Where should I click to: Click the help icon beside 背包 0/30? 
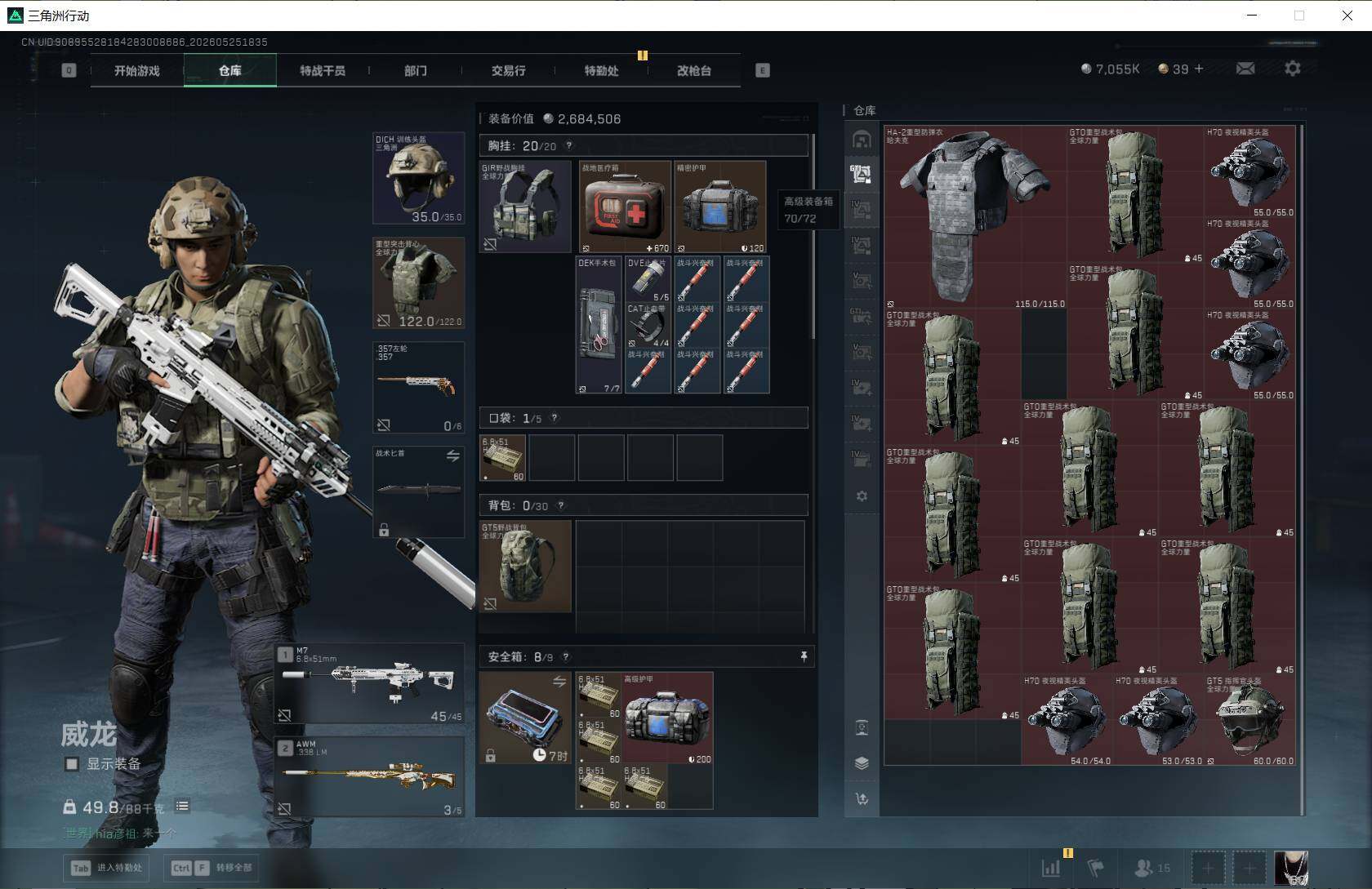point(561,505)
